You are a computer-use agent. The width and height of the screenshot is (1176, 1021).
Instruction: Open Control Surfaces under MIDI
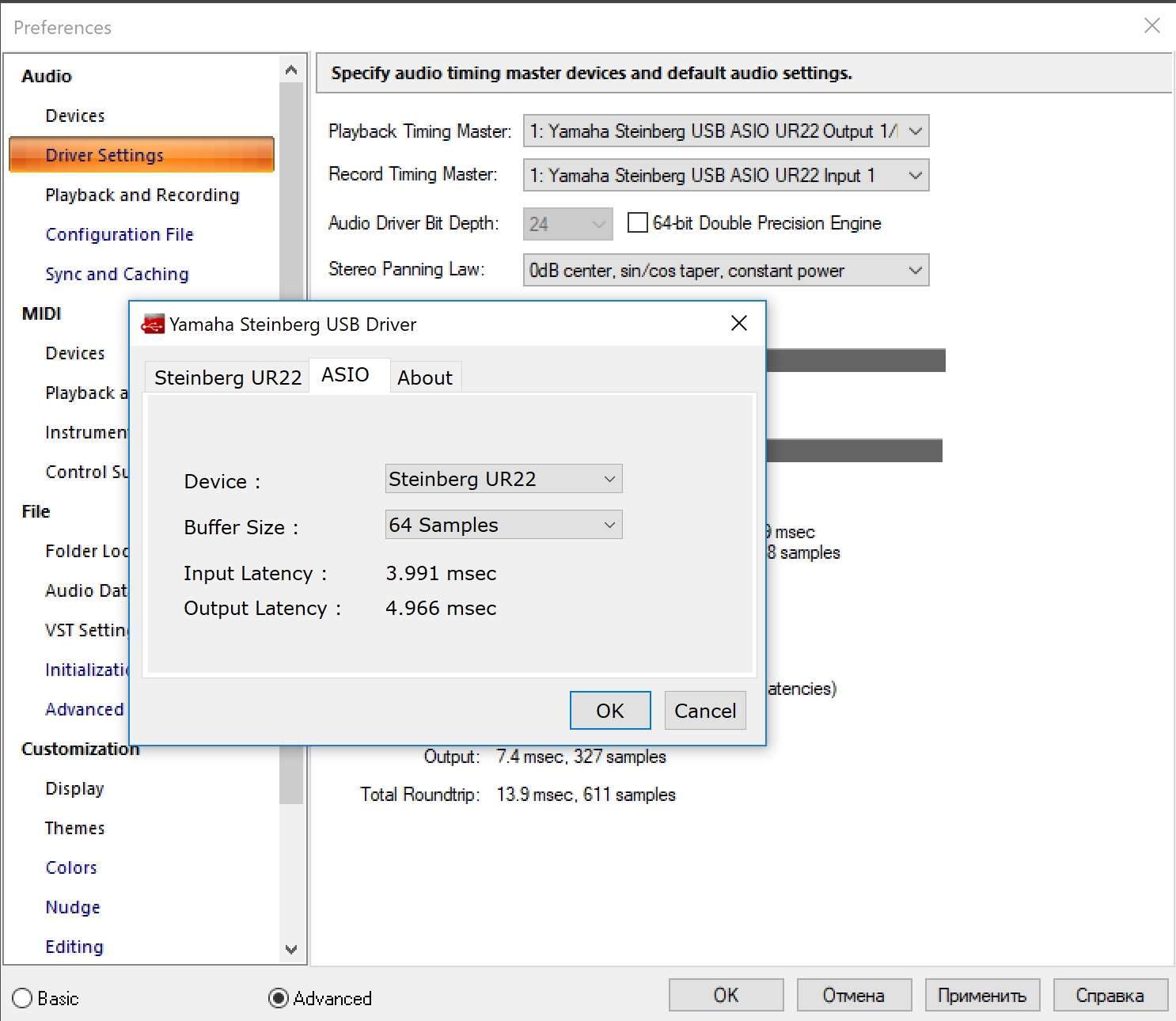[86, 472]
